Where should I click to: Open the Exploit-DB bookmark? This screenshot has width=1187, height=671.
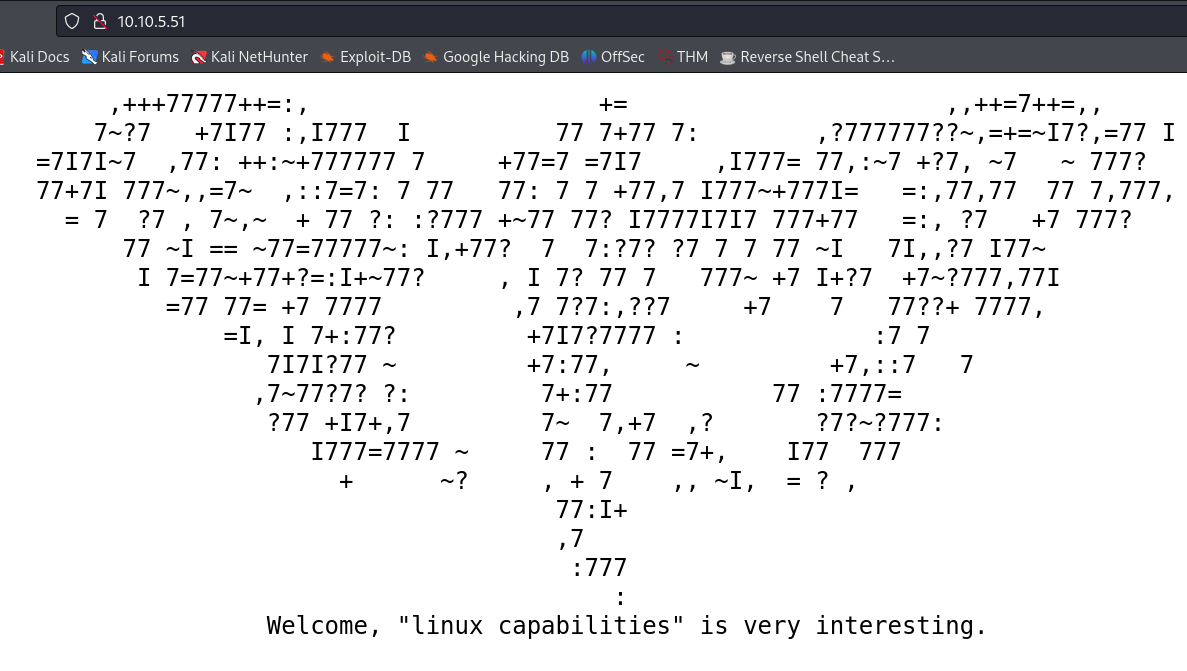(x=366, y=57)
